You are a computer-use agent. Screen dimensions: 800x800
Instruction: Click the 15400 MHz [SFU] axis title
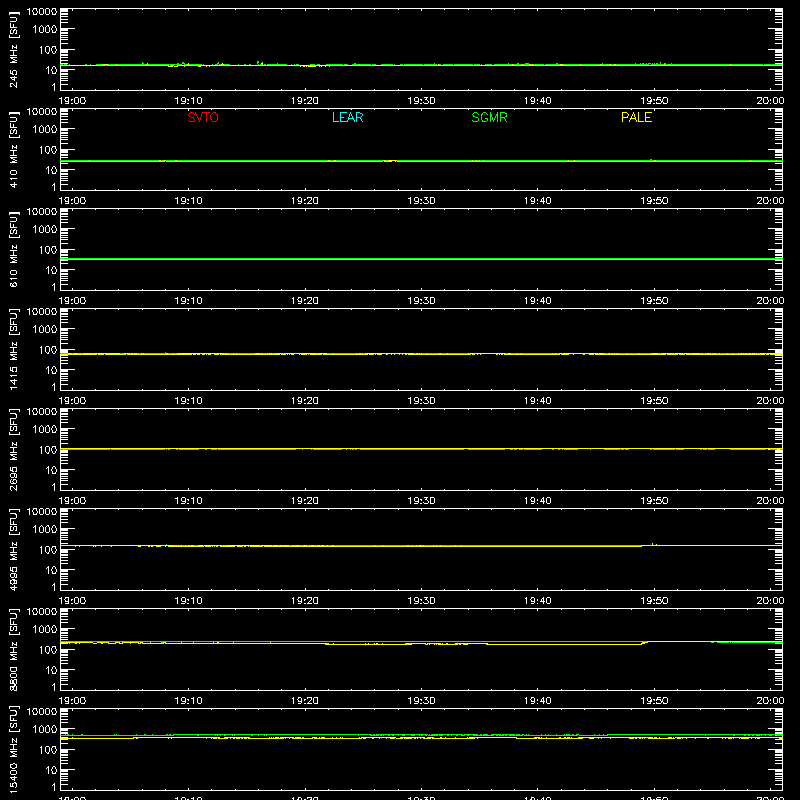[x=13, y=749]
